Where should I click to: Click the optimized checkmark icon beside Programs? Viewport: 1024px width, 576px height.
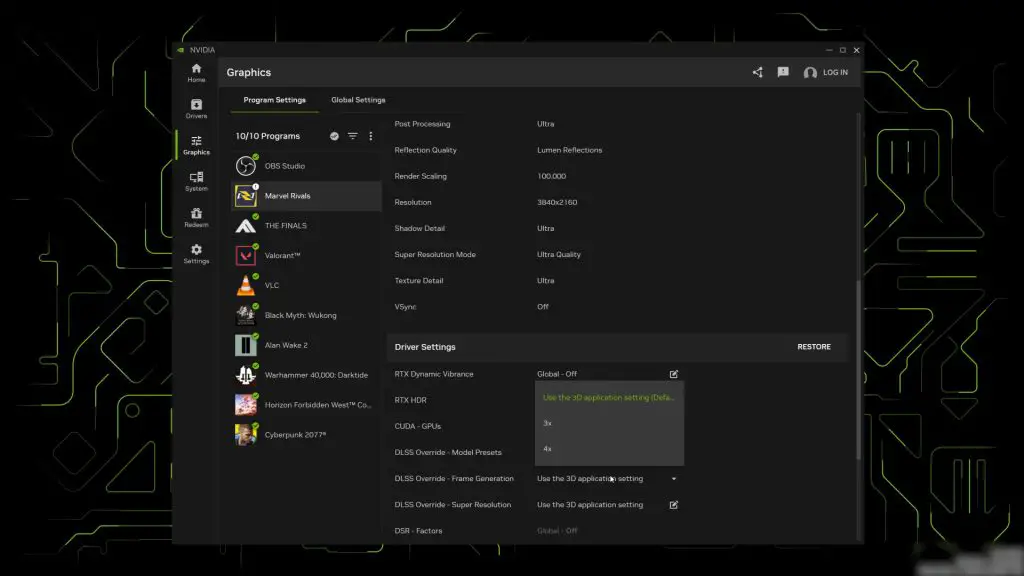pyautogui.click(x=334, y=136)
